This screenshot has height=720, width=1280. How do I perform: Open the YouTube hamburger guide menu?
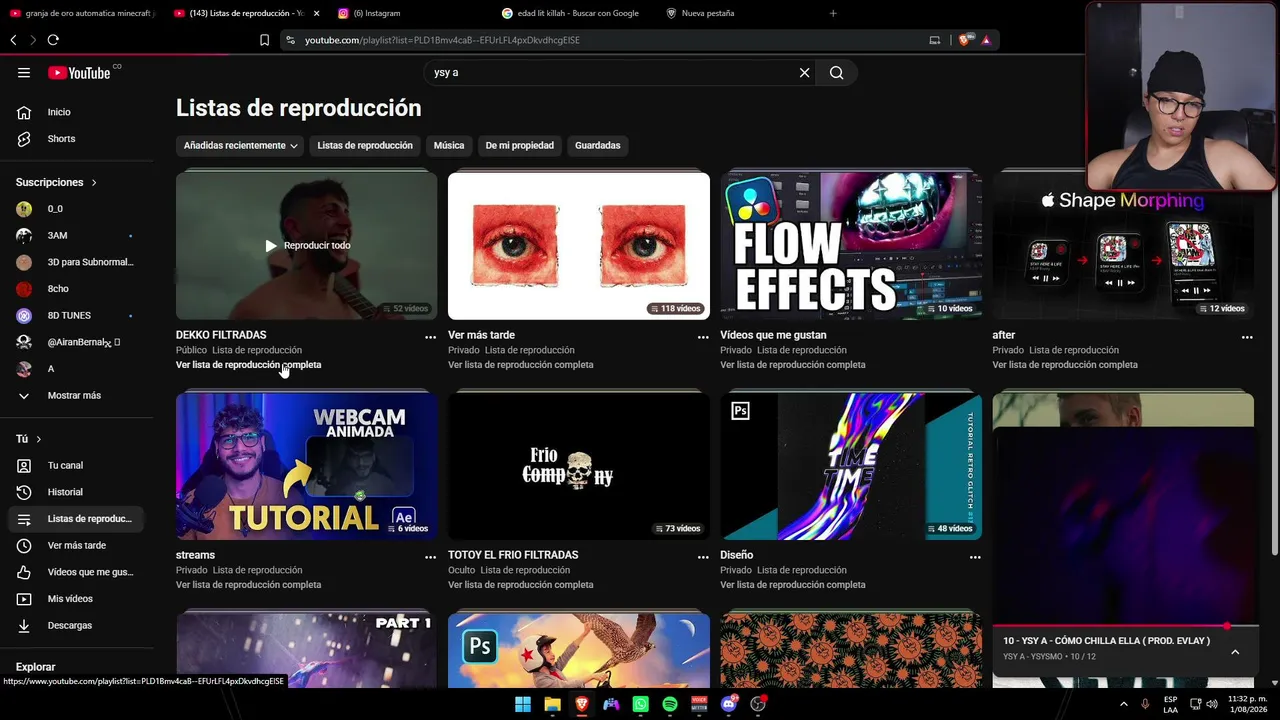[24, 73]
